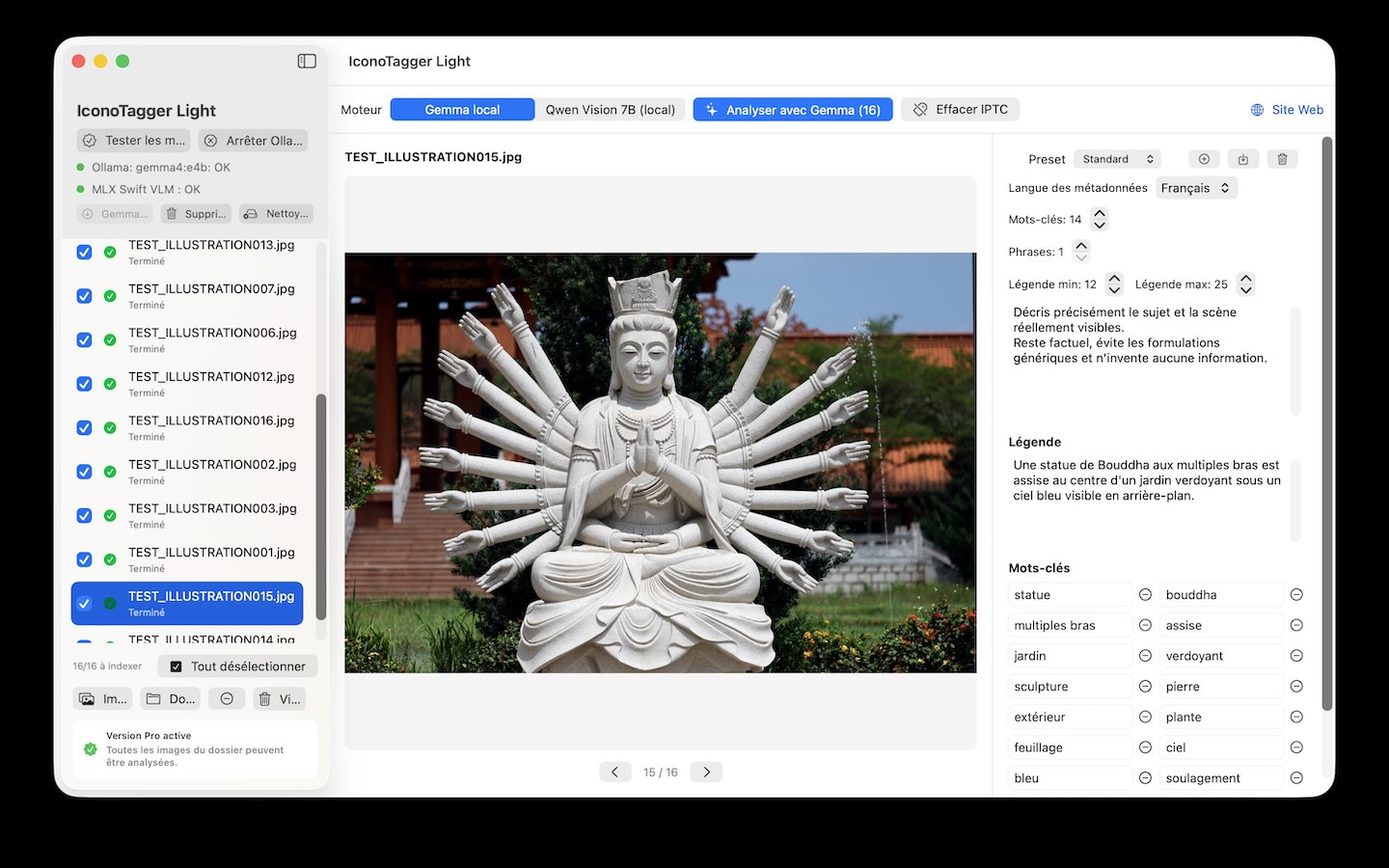Viewport: 1389px width, 868px height.
Task: Select TEST_ILLUSTRATION007.jpg in the list
Action: coord(187,296)
